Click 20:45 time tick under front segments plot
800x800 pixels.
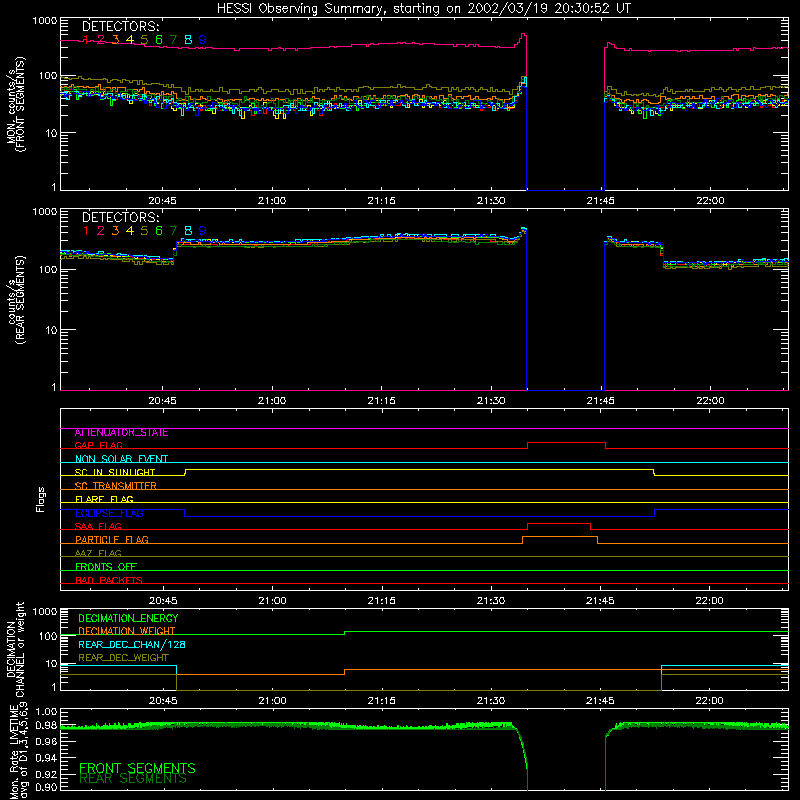[162, 201]
